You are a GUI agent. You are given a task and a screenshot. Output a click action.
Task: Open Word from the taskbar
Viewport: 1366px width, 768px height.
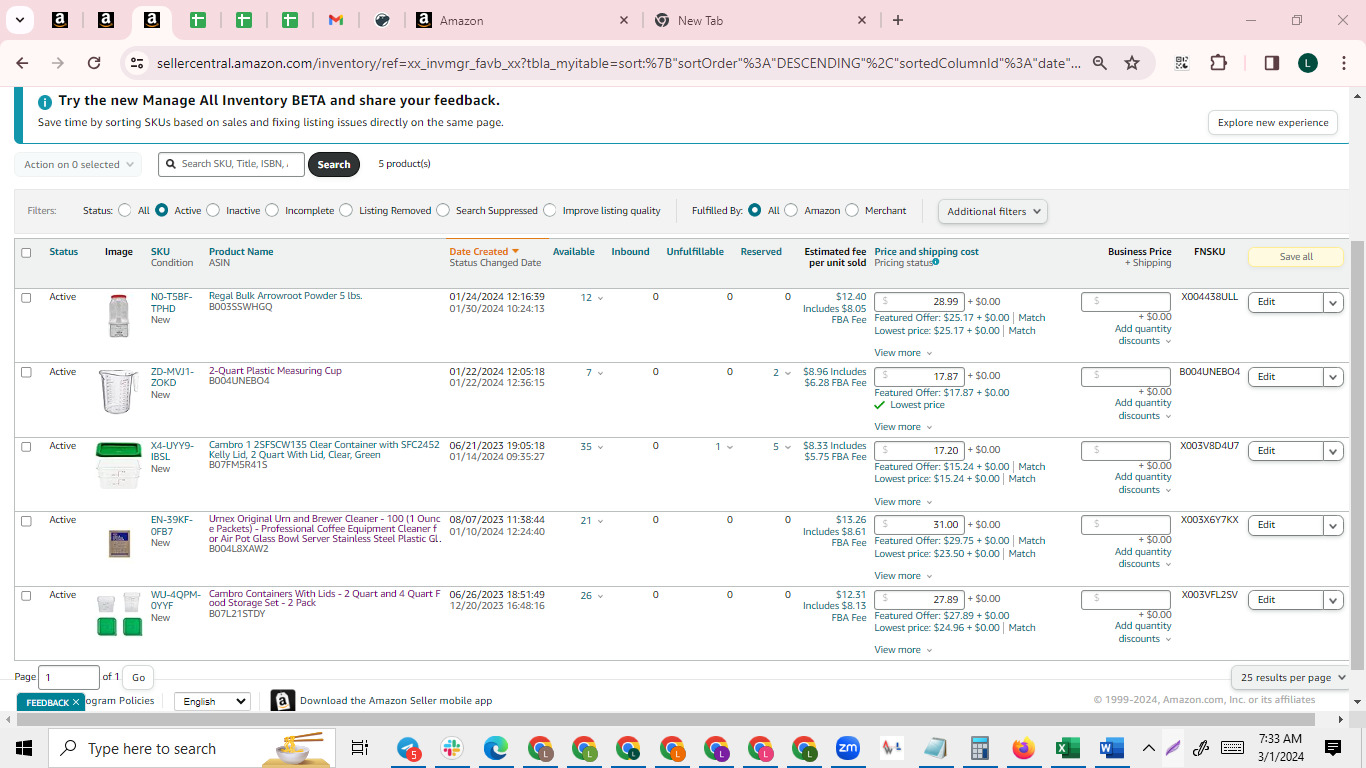(x=1110, y=748)
